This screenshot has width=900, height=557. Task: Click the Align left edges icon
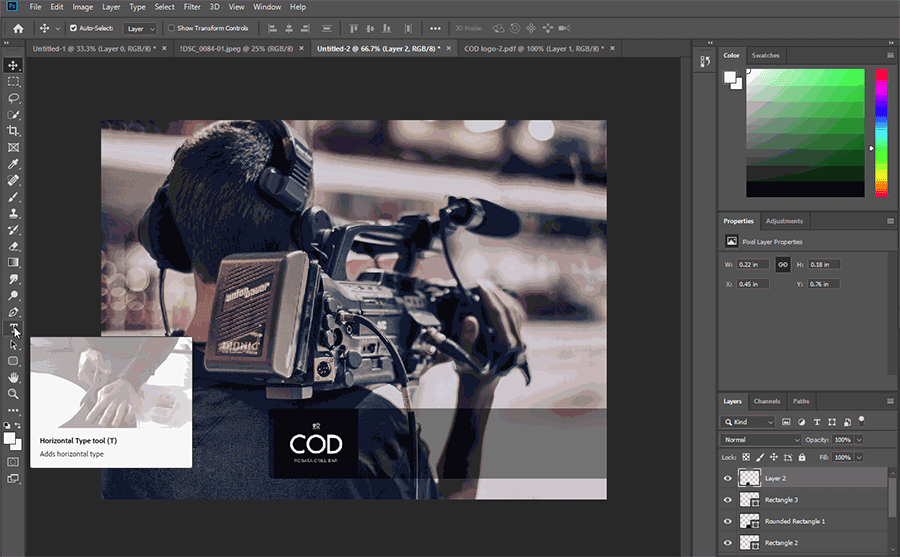[273, 28]
